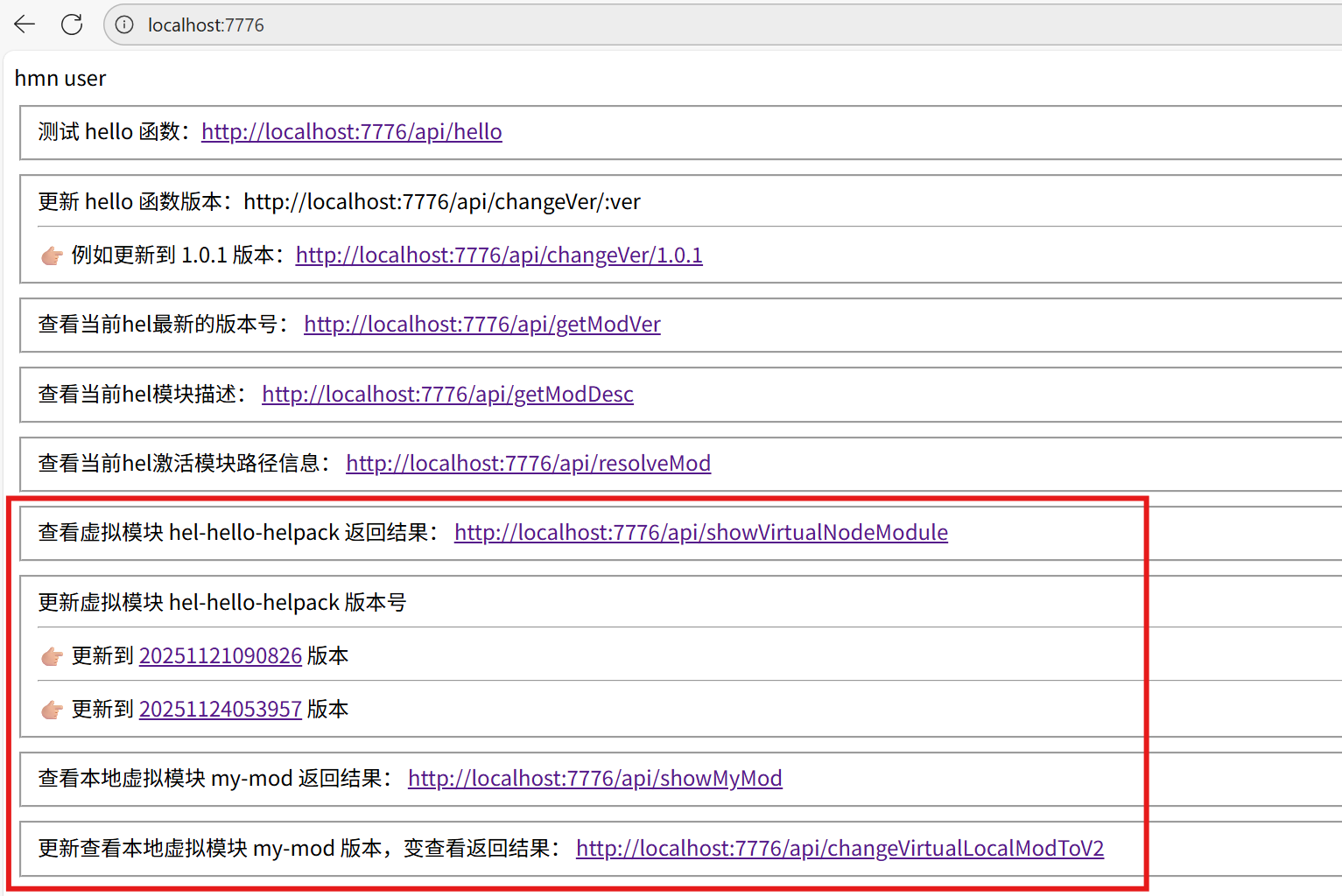Open the getModVer API link

click(481, 325)
